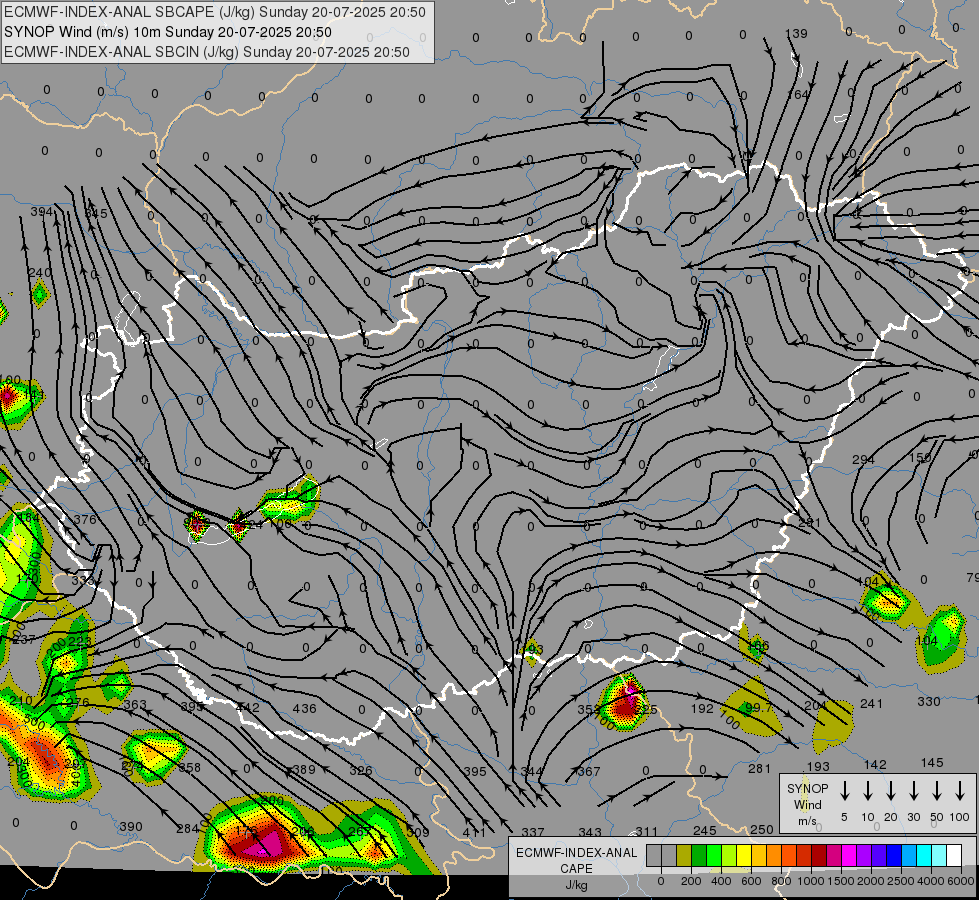The width and height of the screenshot is (979, 900).
Task: Click the 10 m/s wind arrow in legend
Action: coord(867,791)
